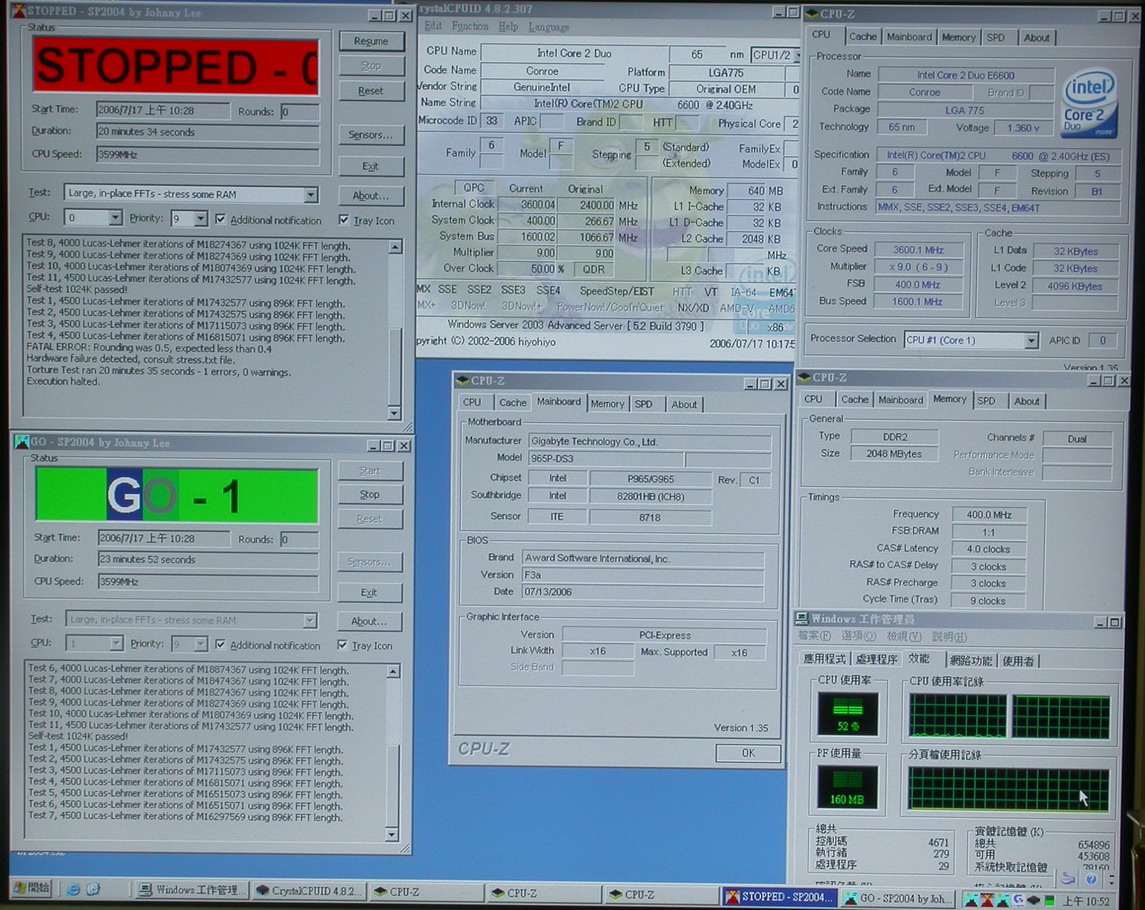The width and height of the screenshot is (1145, 910).
Task: Click the scroll-up arrow of the STOPPED log
Action: (394, 247)
